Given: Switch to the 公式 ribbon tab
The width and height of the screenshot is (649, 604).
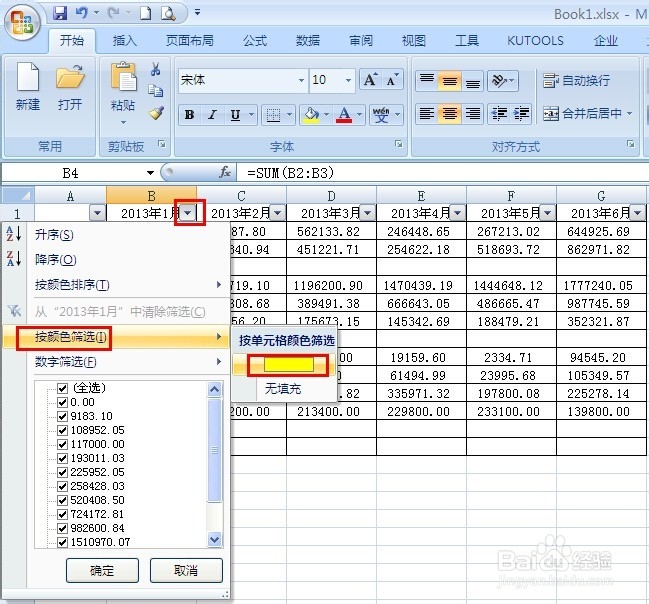Looking at the screenshot, I should point(255,41).
